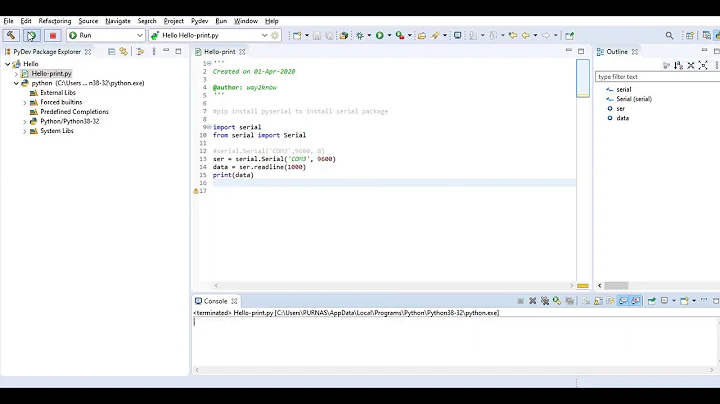Open dropdown arrow next to green Run icon
The width and height of the screenshot is (720, 404).
(389, 35)
